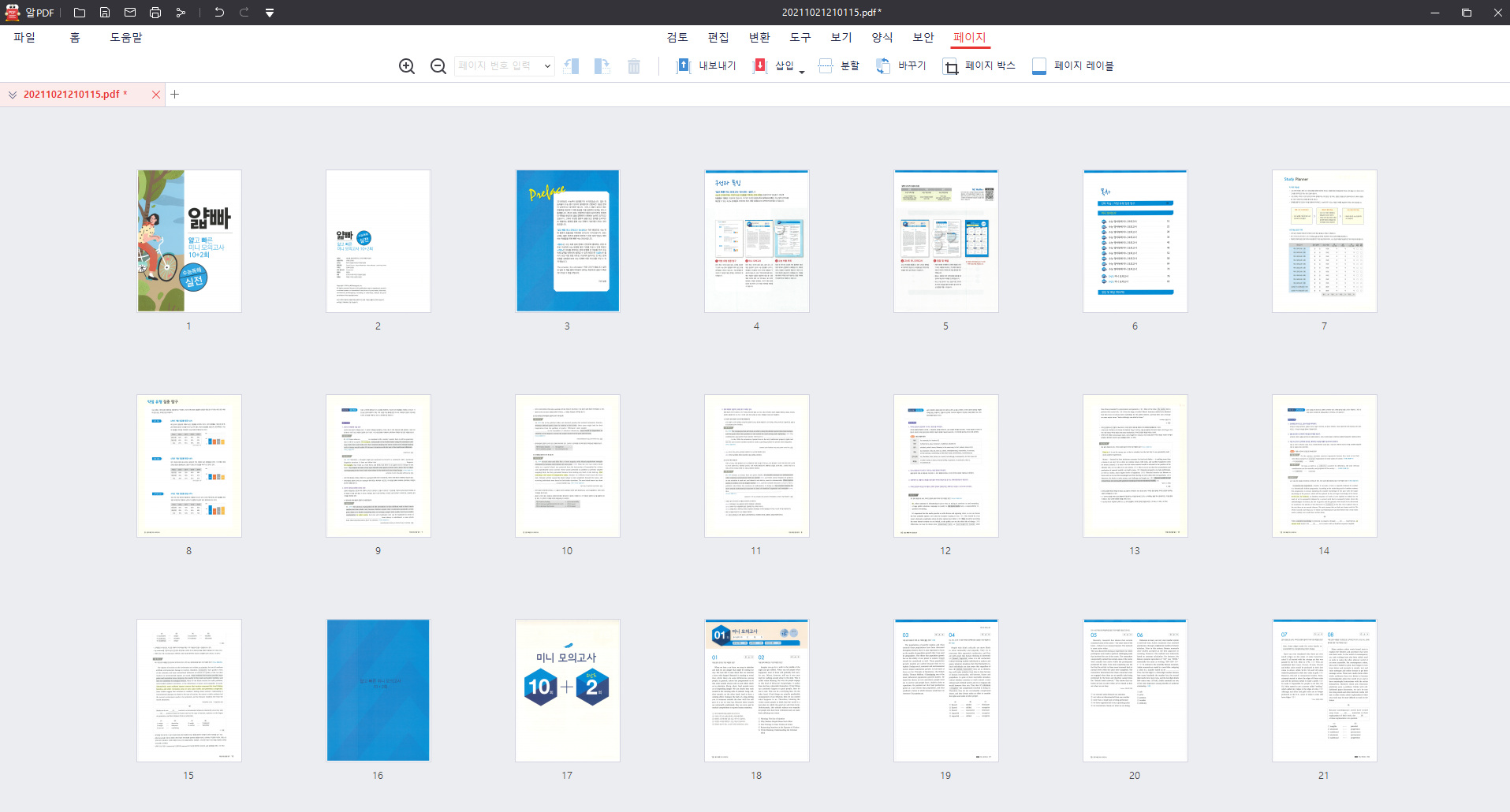Screen dimensions: 1510x812
Task: Select page 4 thumbnail
Action: (x=757, y=241)
